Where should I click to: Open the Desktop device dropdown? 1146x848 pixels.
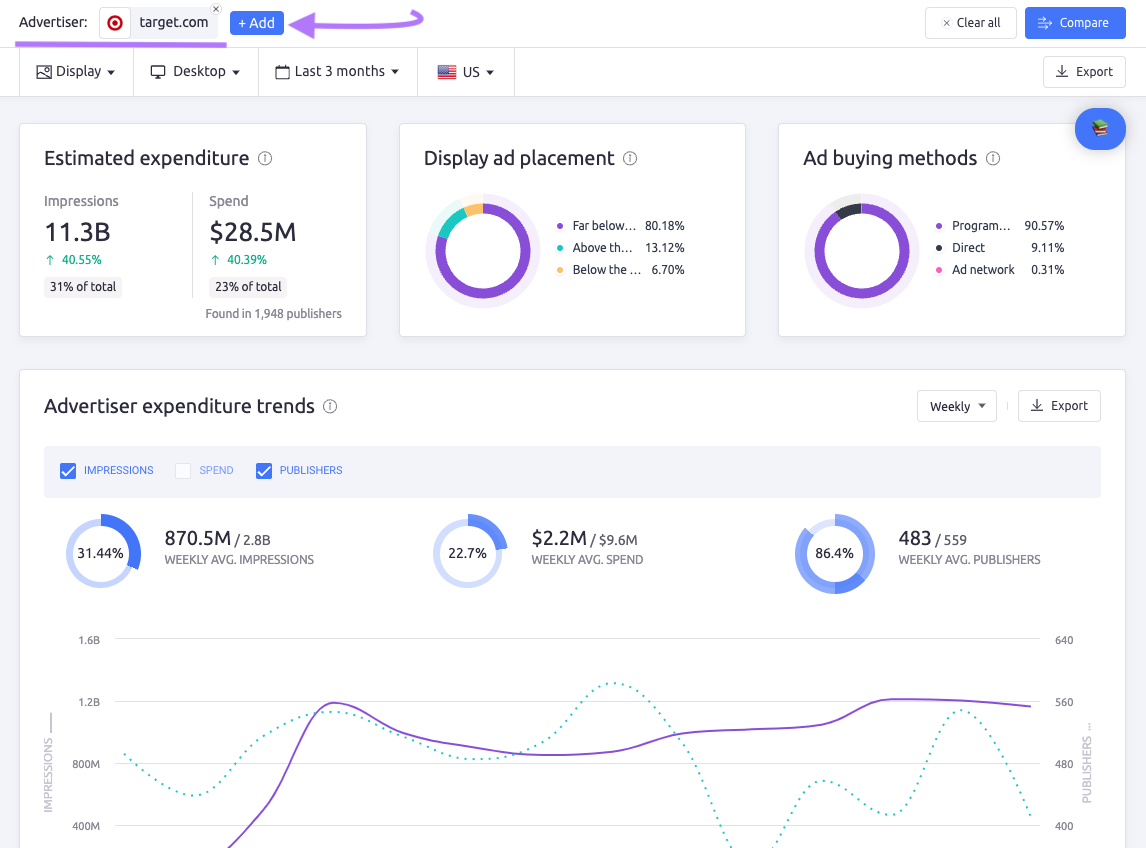point(195,72)
